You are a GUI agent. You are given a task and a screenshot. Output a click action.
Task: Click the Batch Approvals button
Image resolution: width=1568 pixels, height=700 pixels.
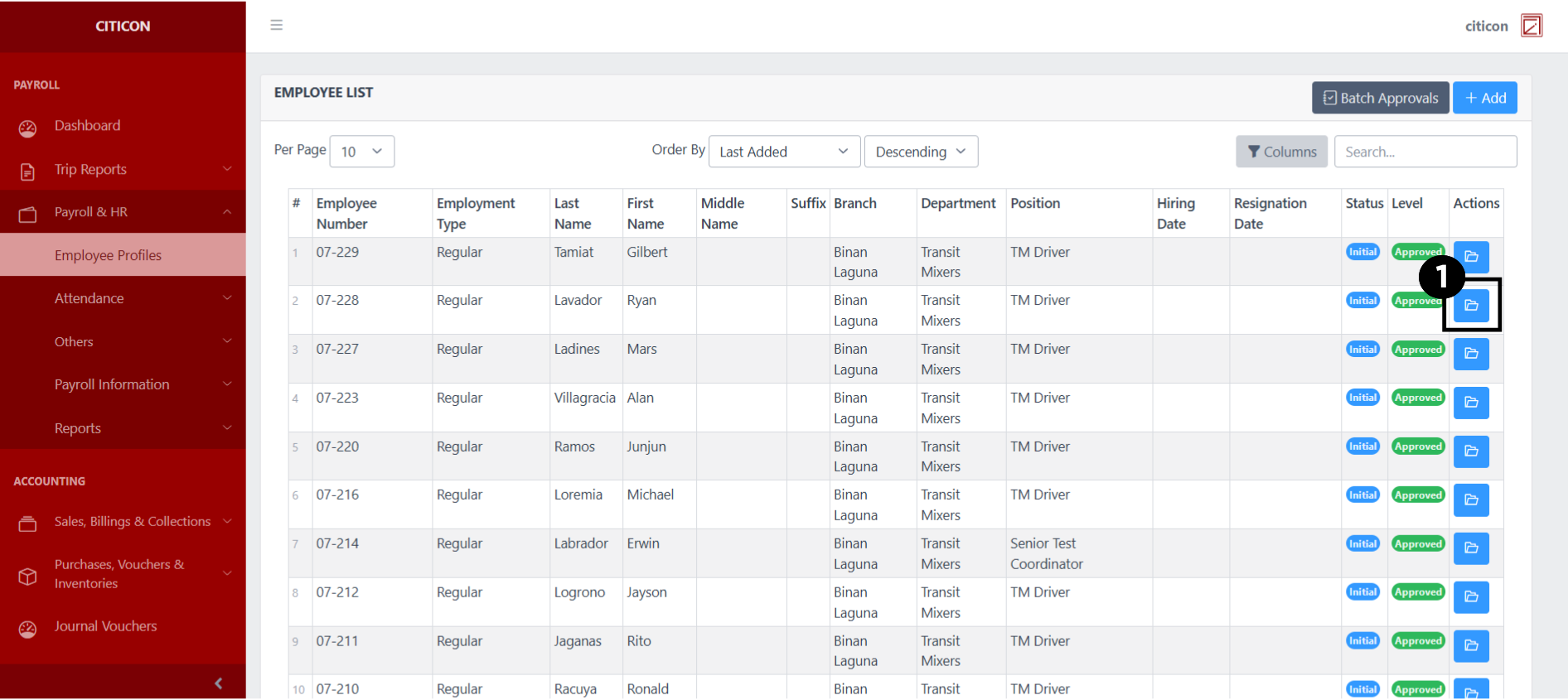1380,98
